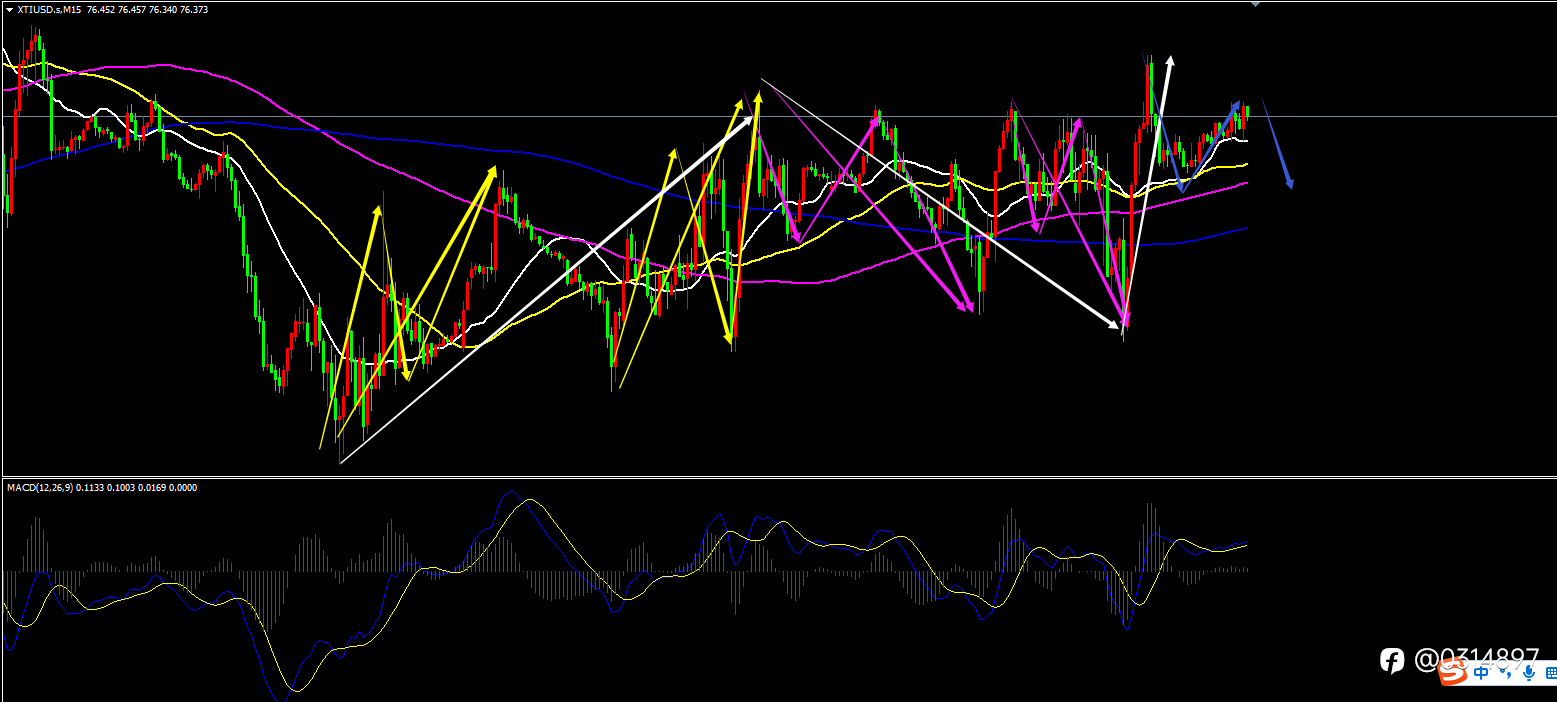
Task: Click the OHLC price values 76.452 76.457
Action: tap(116, 9)
